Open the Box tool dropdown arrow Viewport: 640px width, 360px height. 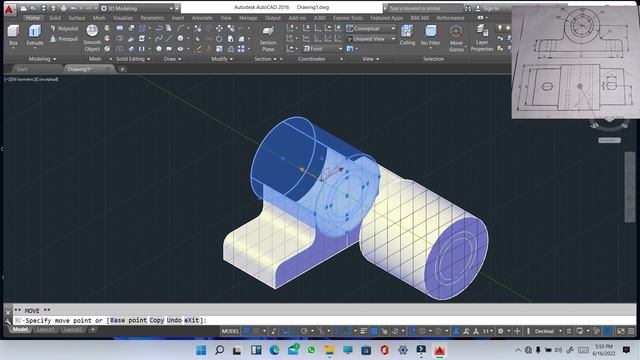(x=13, y=48)
